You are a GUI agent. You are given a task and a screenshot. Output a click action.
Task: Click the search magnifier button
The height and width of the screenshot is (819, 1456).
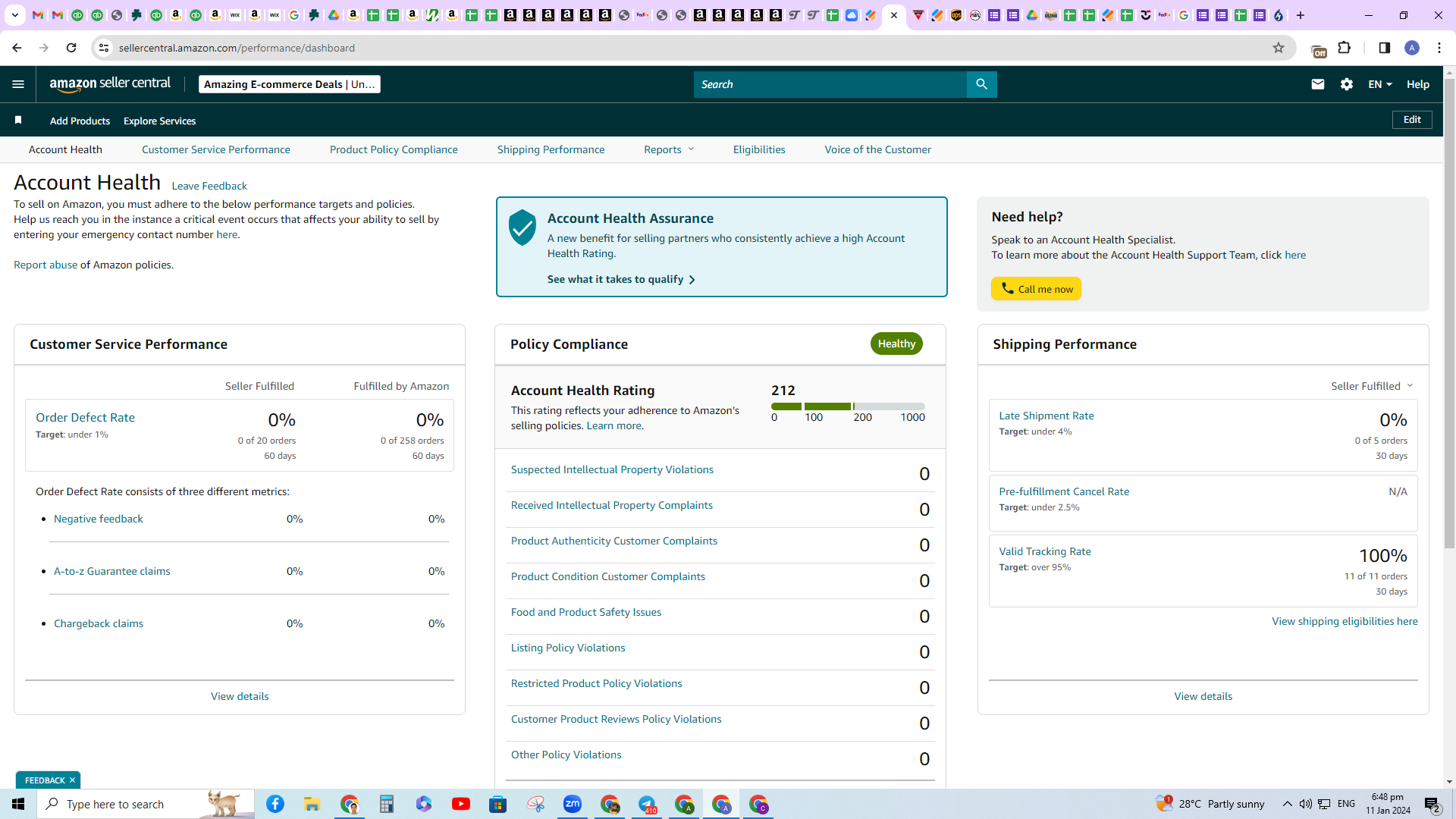(981, 84)
